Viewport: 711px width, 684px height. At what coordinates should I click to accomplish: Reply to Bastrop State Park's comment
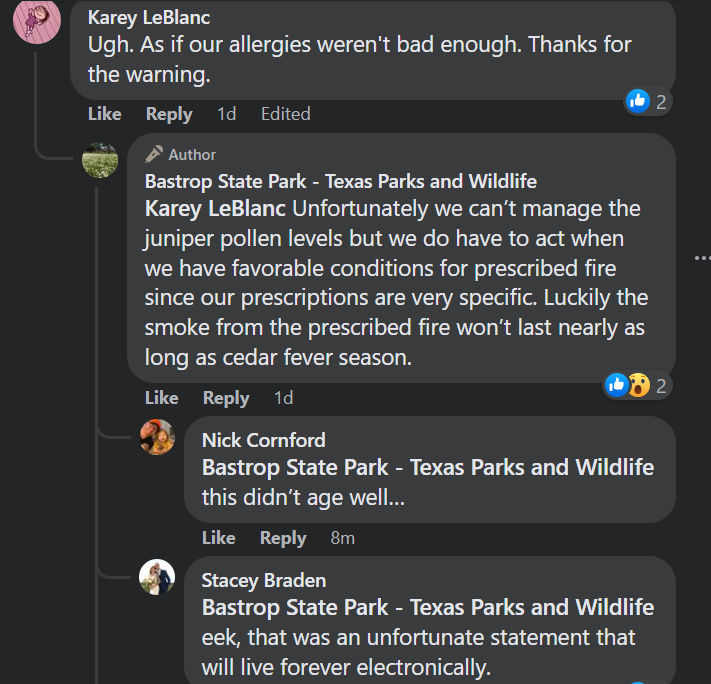[226, 398]
